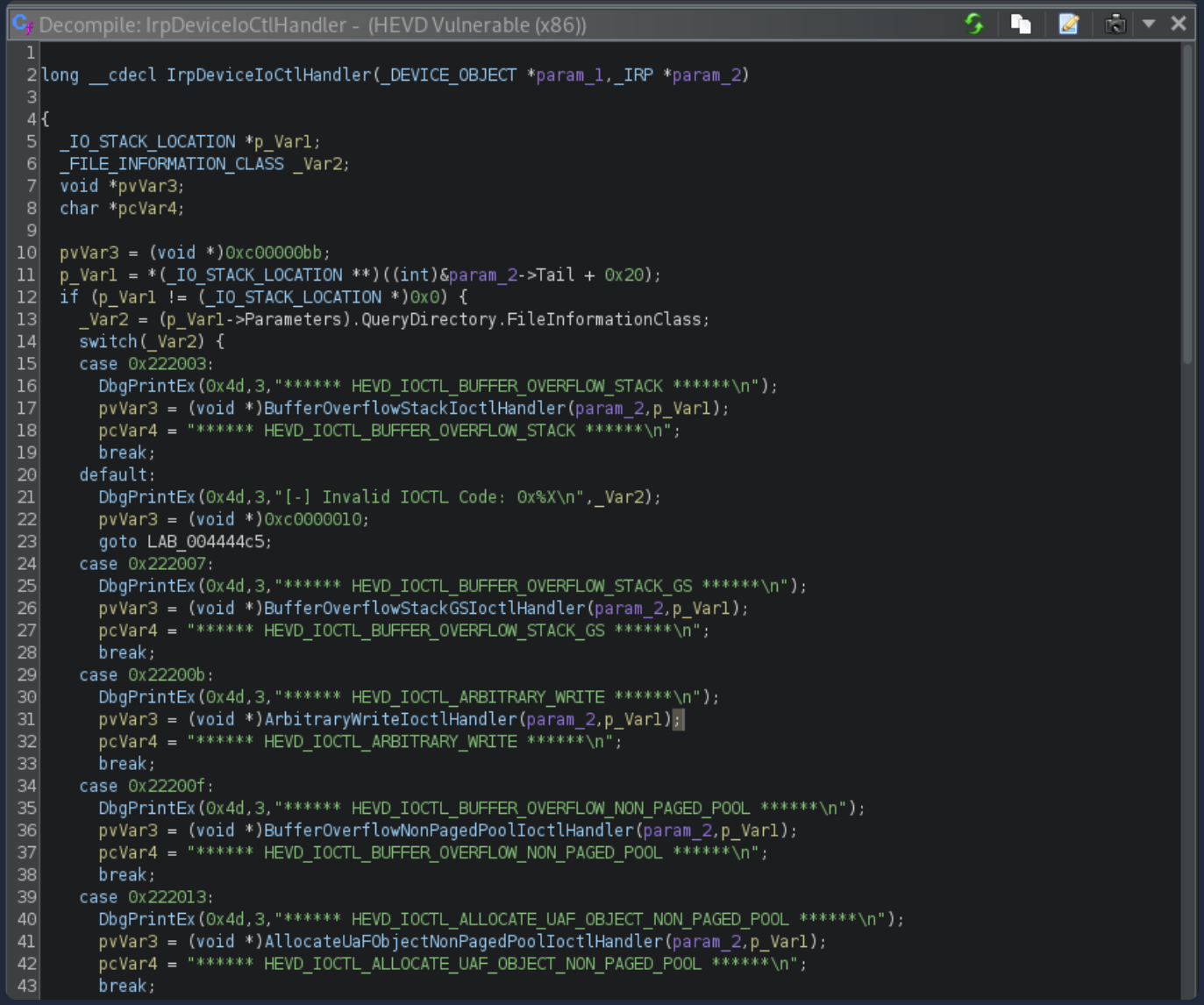The height and width of the screenshot is (1005, 1204).
Task: Click the Copy pages icon
Action: pyautogui.click(x=1020, y=24)
